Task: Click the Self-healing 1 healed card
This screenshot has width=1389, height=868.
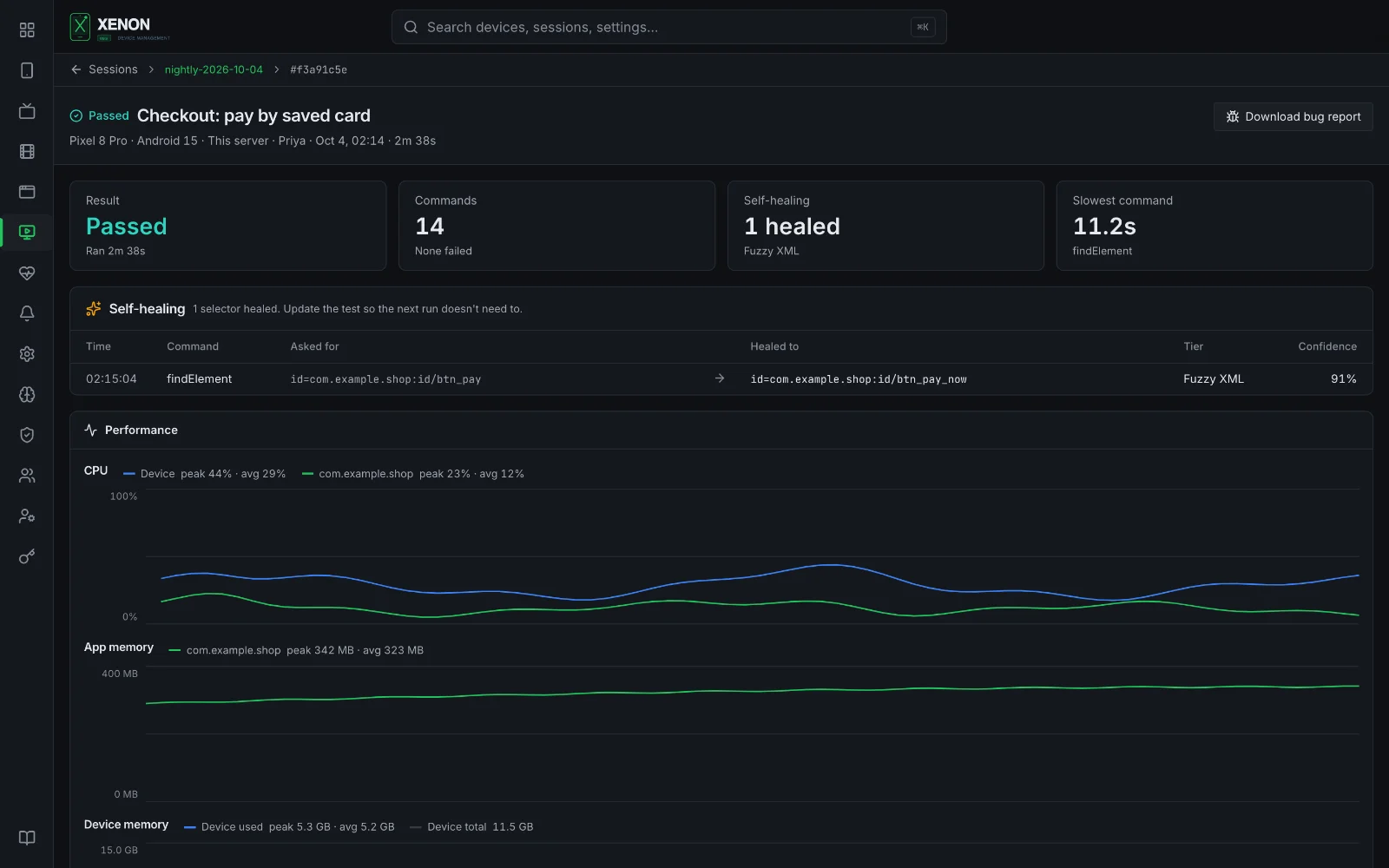Action: click(x=885, y=226)
